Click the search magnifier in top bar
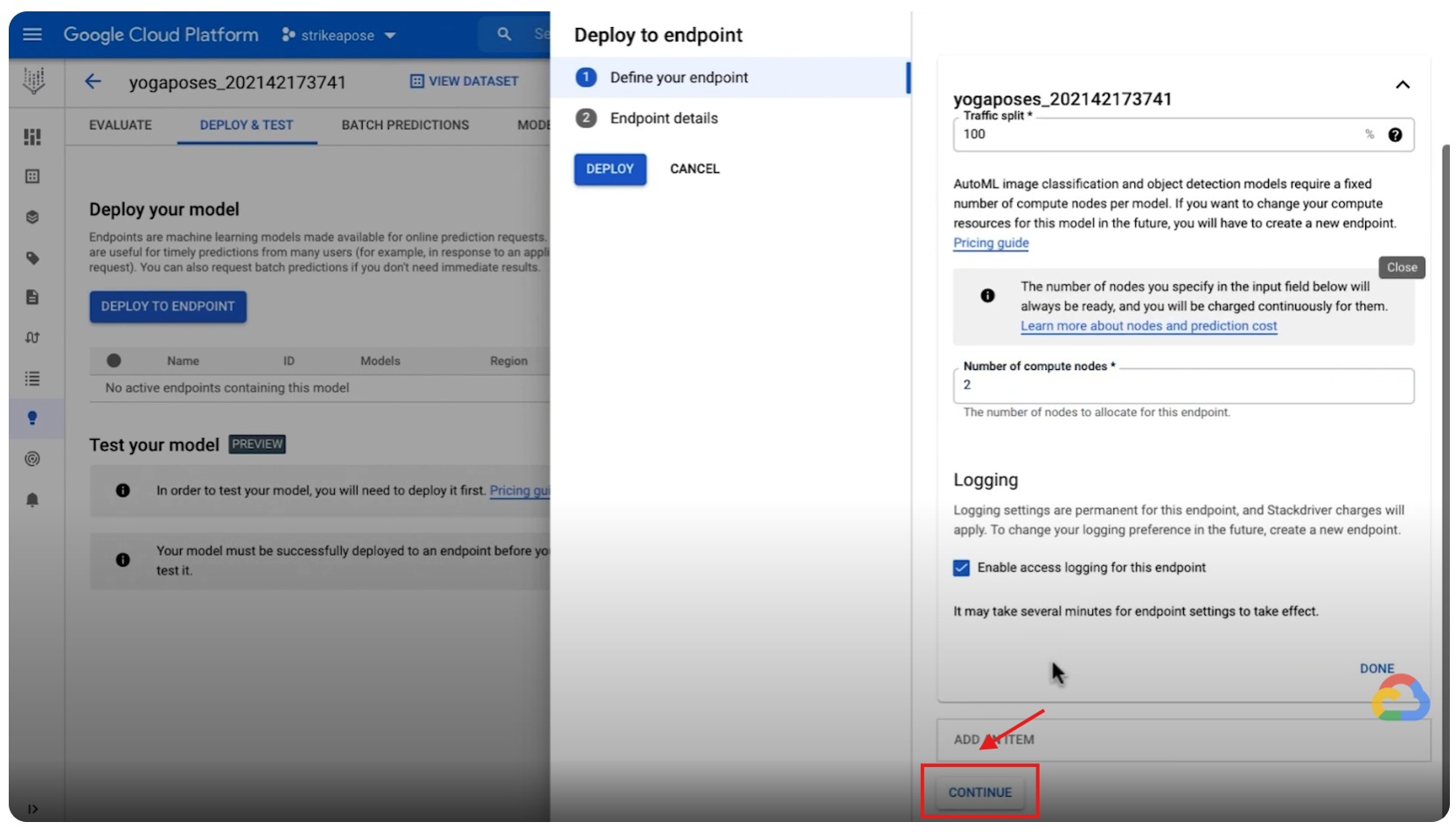Image resolution: width=1456 pixels, height=836 pixels. pos(504,35)
